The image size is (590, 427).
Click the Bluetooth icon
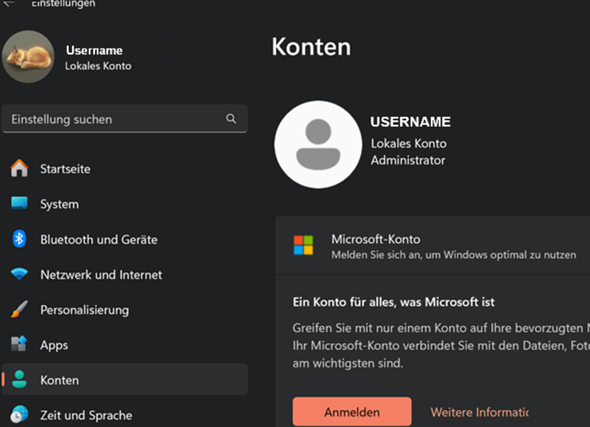click(x=19, y=239)
